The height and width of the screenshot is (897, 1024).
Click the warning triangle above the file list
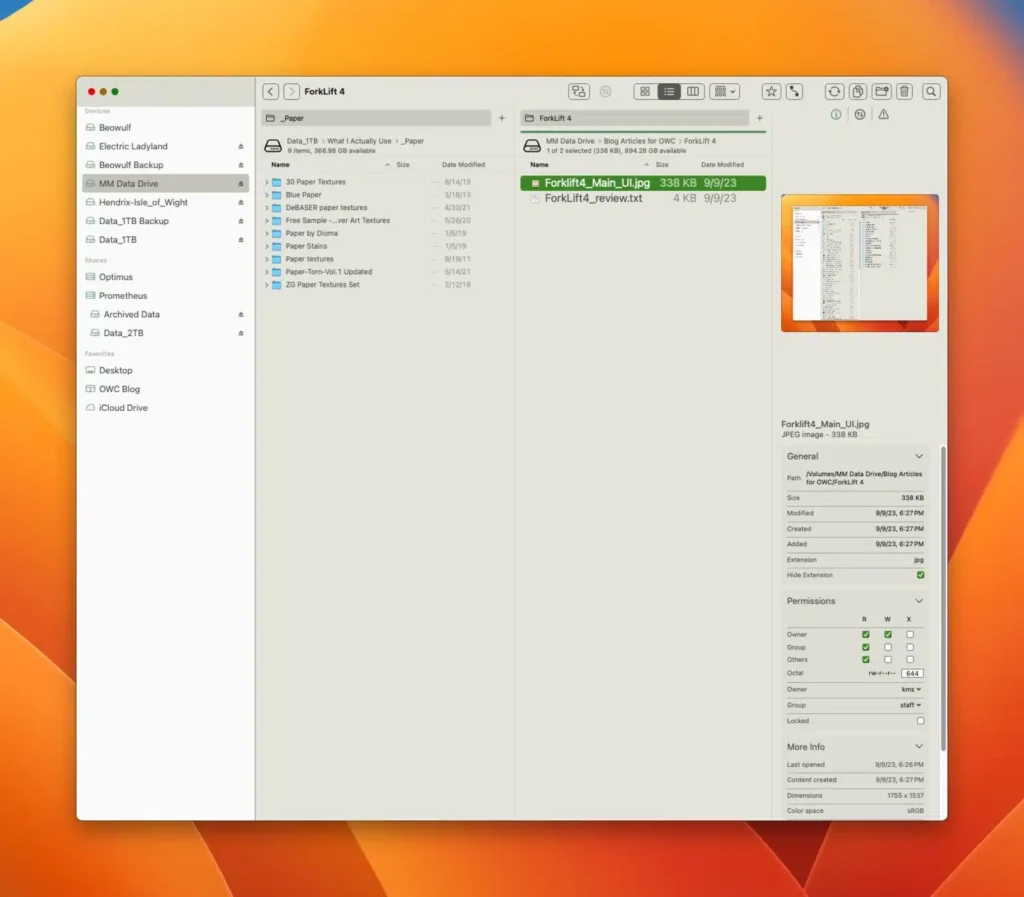point(881,114)
